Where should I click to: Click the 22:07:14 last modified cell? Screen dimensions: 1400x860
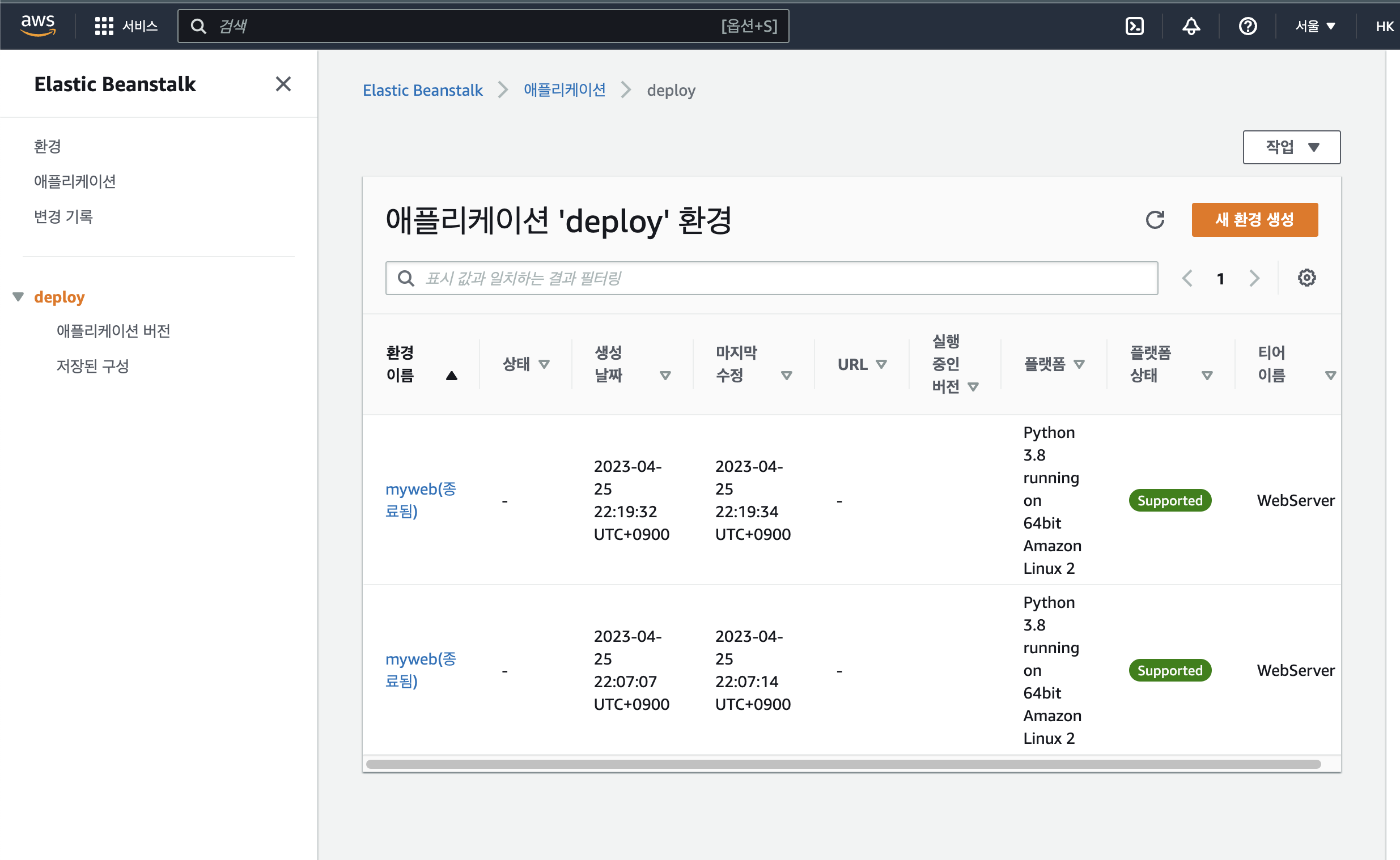(753, 671)
